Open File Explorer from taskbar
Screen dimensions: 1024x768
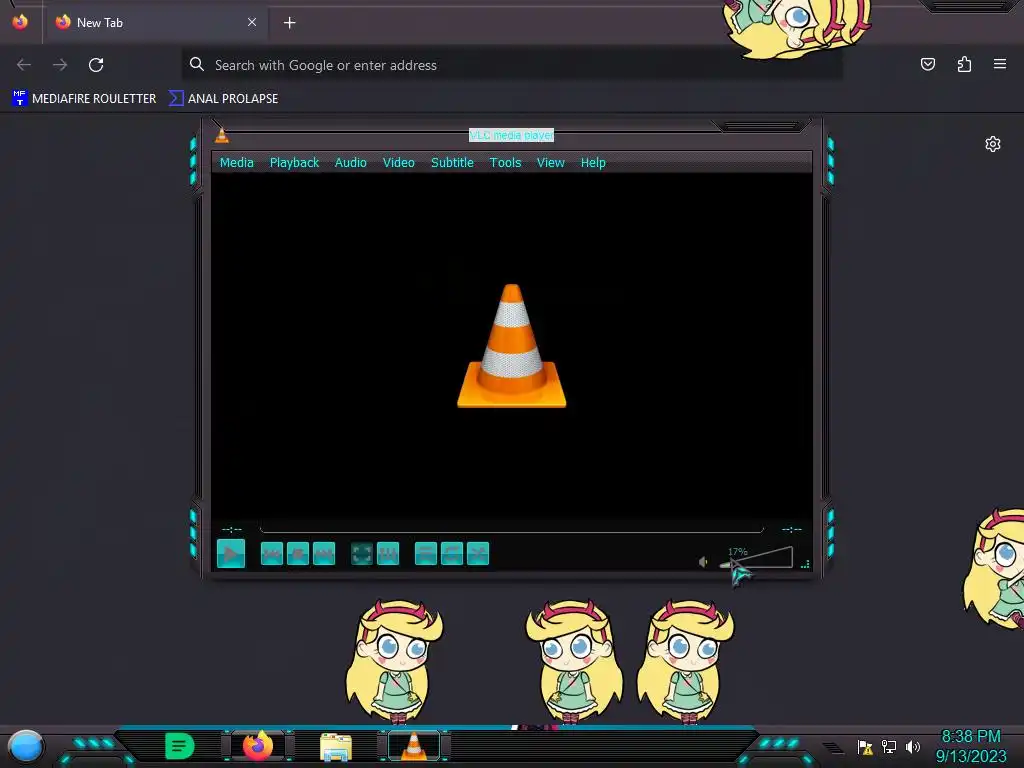[x=336, y=747]
